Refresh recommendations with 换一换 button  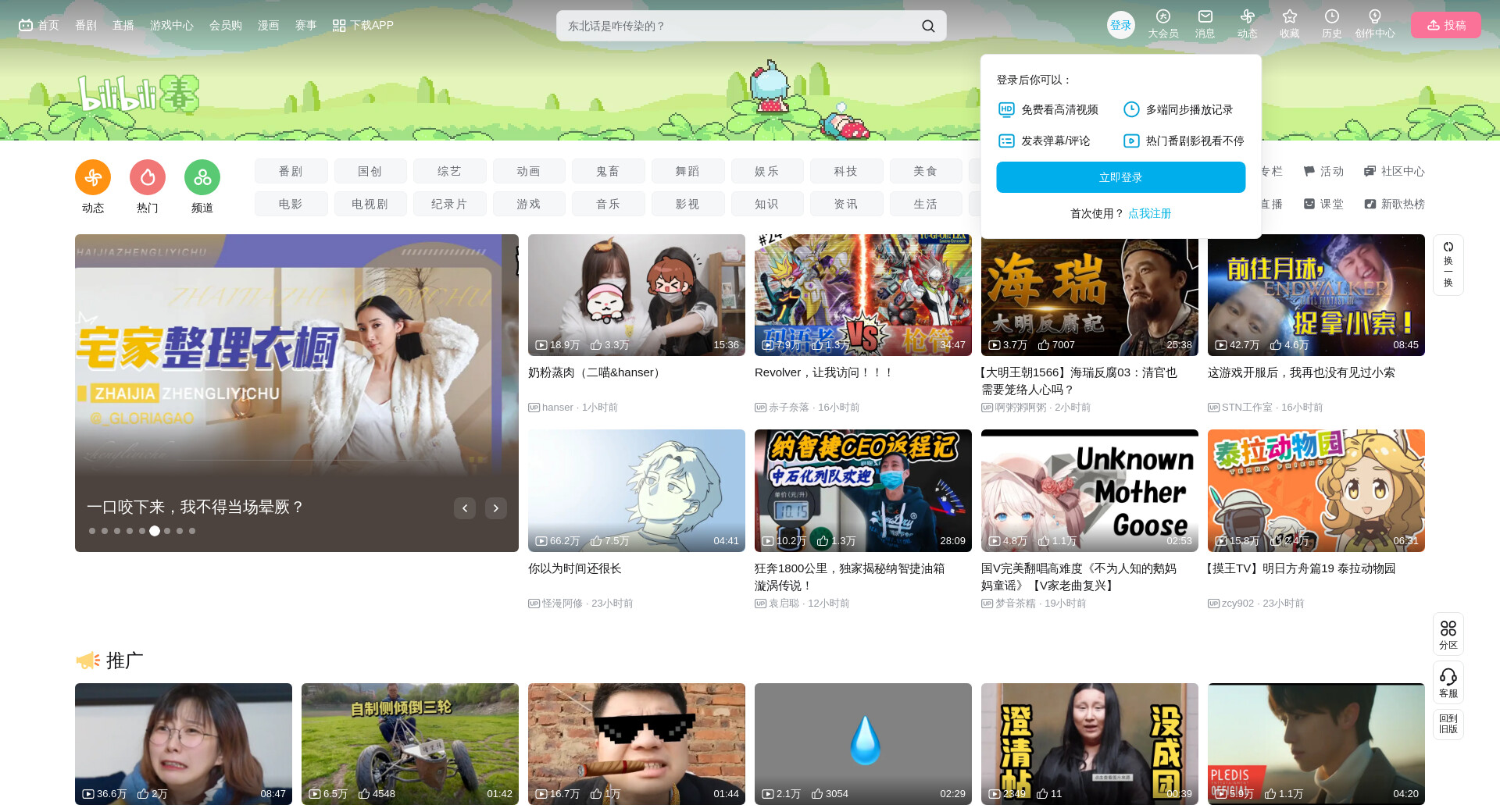[1448, 265]
